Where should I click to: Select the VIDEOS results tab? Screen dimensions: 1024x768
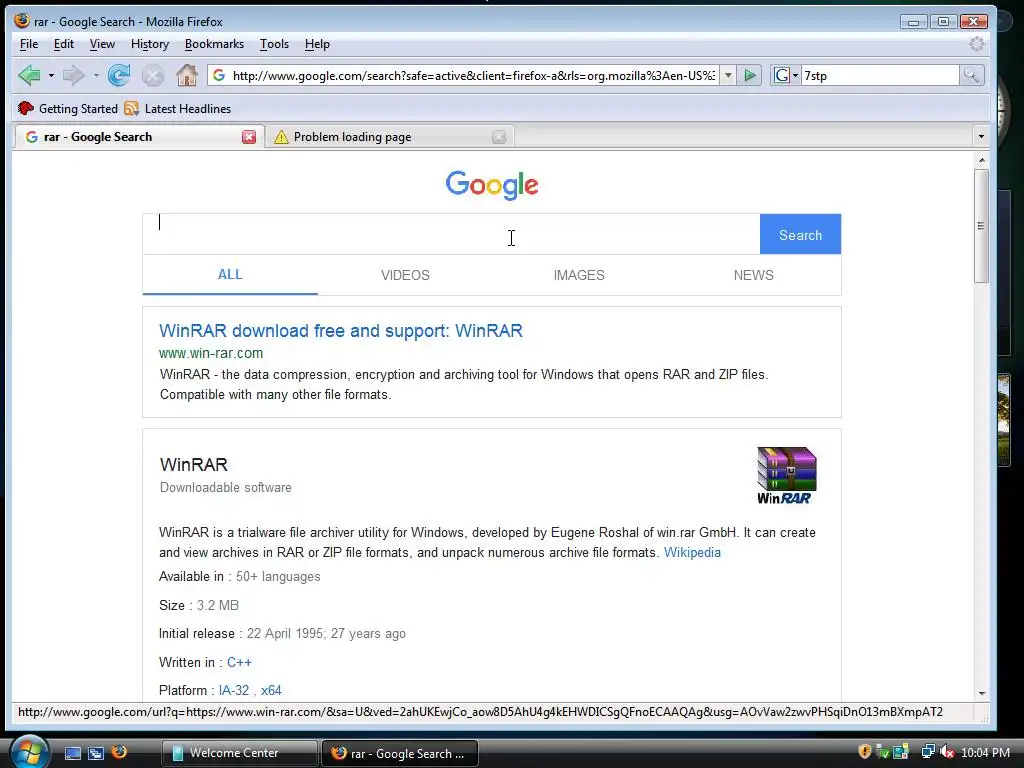405,275
